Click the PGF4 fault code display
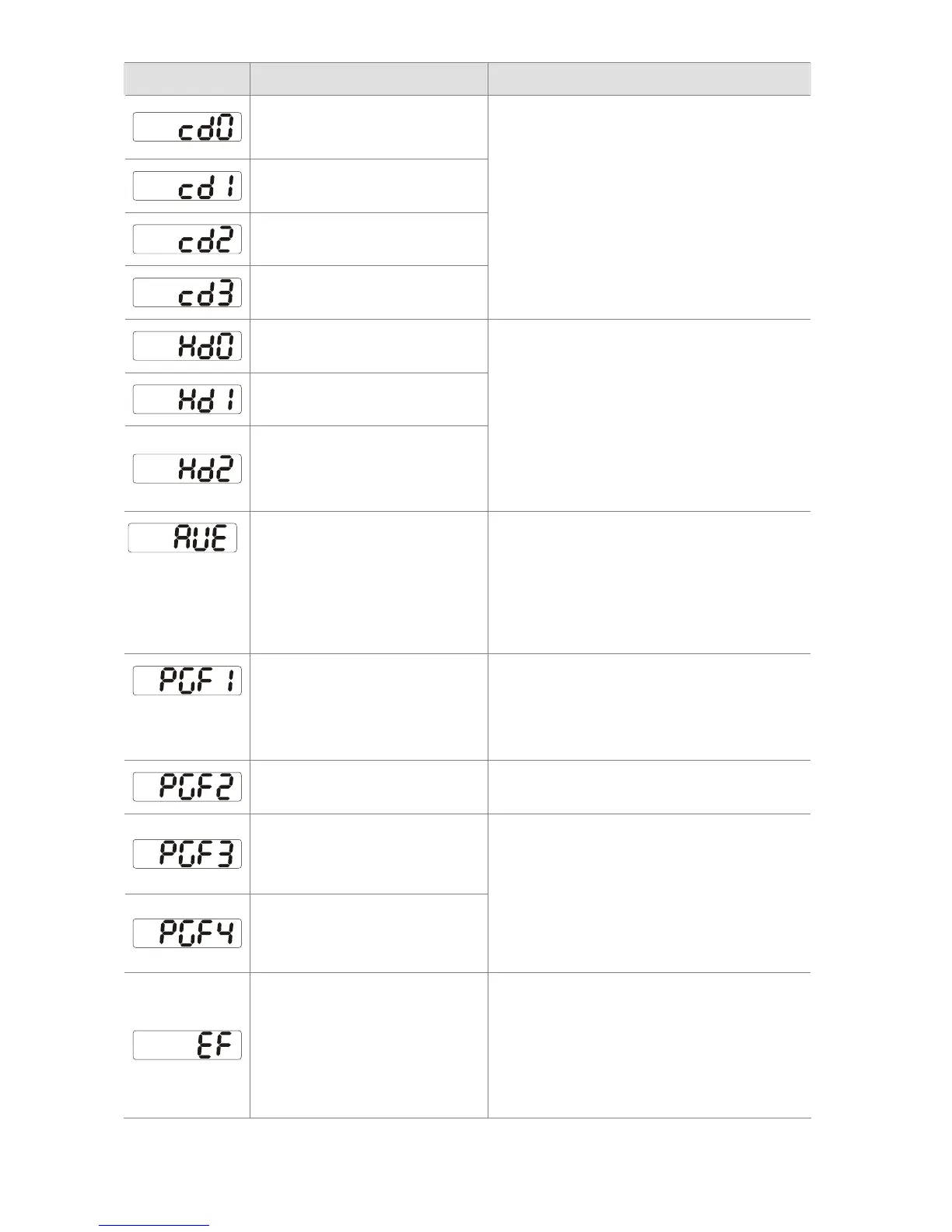 click(187, 933)
